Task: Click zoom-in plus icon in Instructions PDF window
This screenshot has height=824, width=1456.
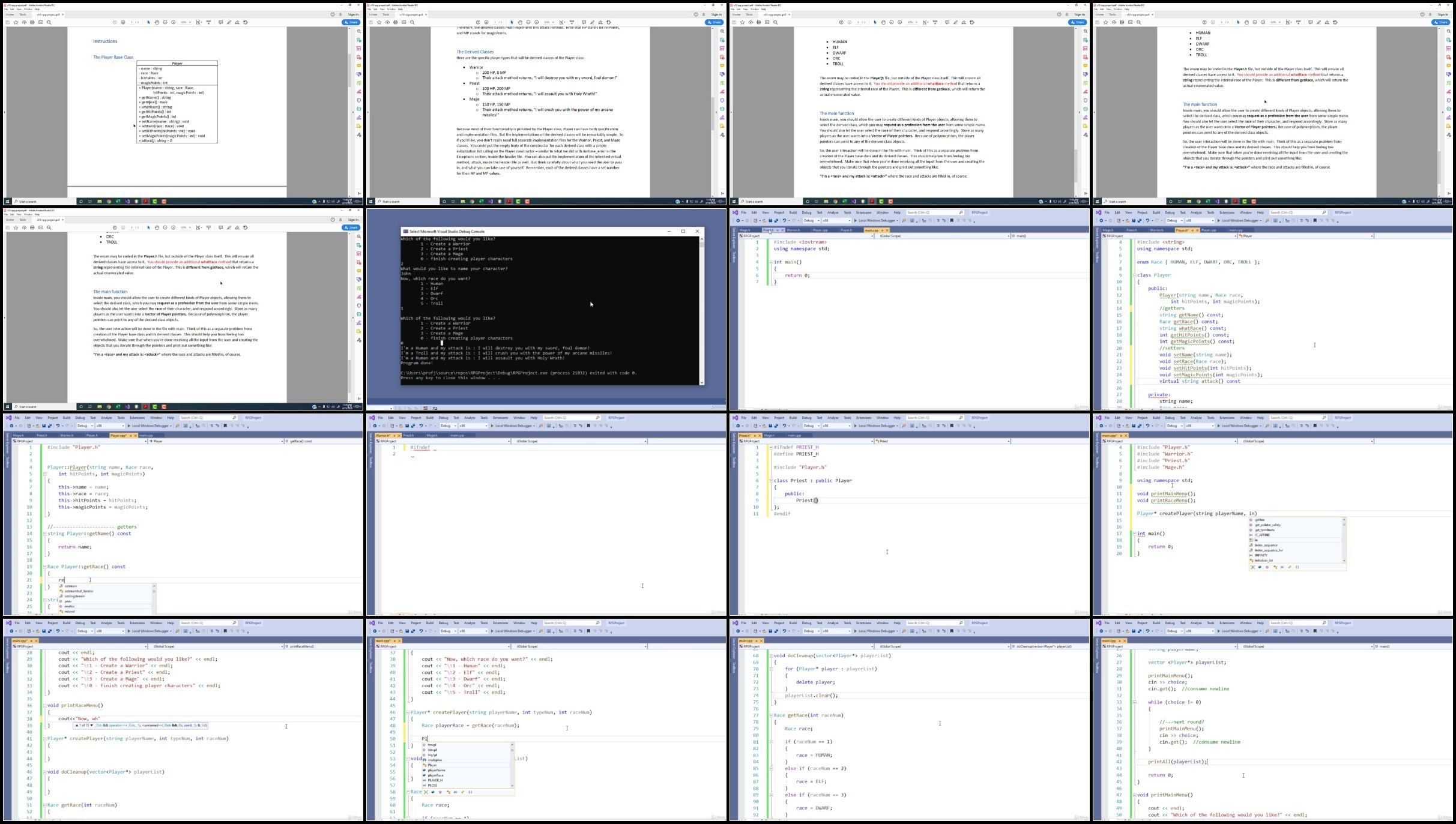Action: 174,22
